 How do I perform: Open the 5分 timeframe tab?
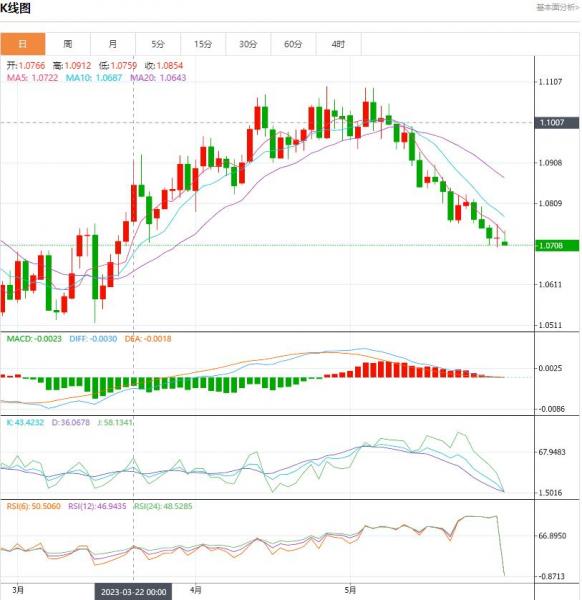(158, 44)
